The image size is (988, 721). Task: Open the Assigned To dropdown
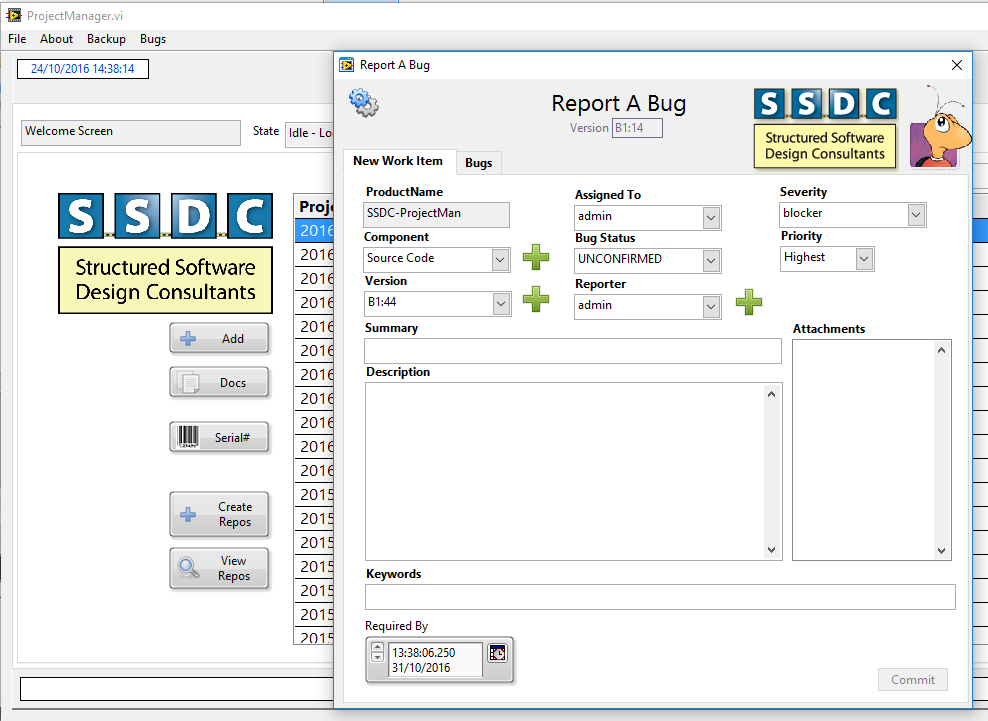pos(711,217)
